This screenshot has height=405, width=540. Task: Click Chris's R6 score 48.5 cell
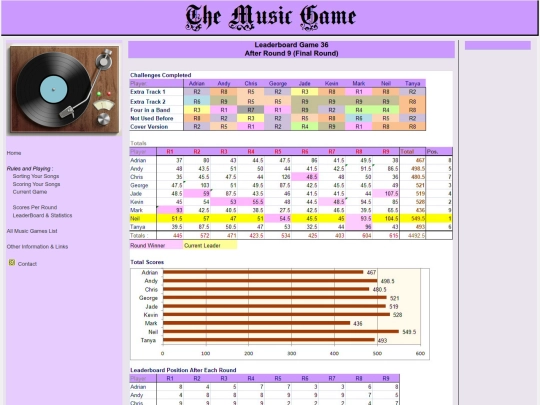click(305, 177)
